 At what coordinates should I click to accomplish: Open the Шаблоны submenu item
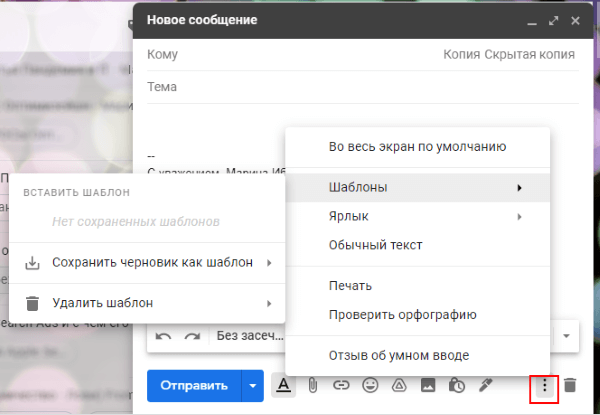tap(417, 187)
